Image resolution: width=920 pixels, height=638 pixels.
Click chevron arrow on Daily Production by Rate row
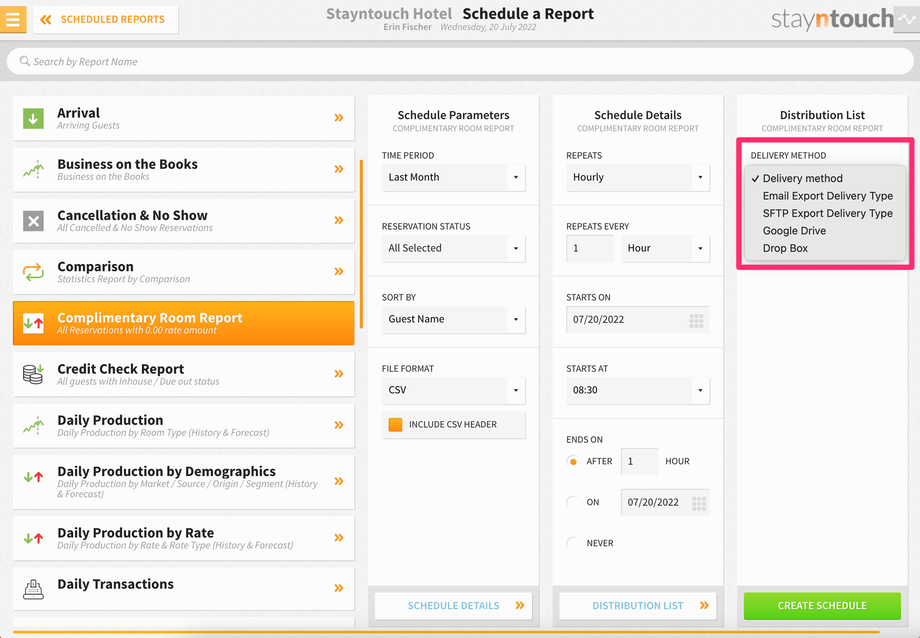(339, 538)
